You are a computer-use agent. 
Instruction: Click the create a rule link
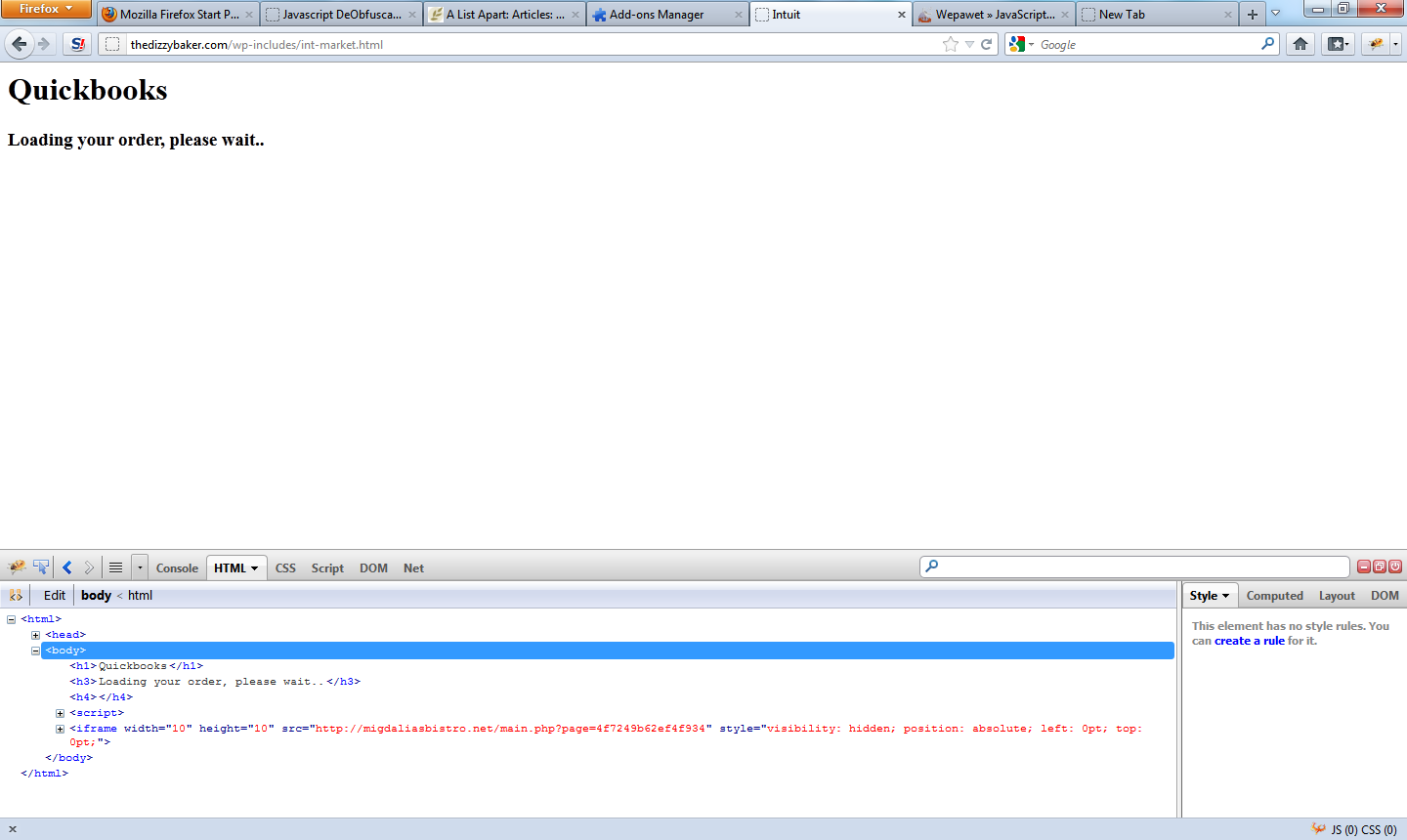pyautogui.click(x=1250, y=641)
